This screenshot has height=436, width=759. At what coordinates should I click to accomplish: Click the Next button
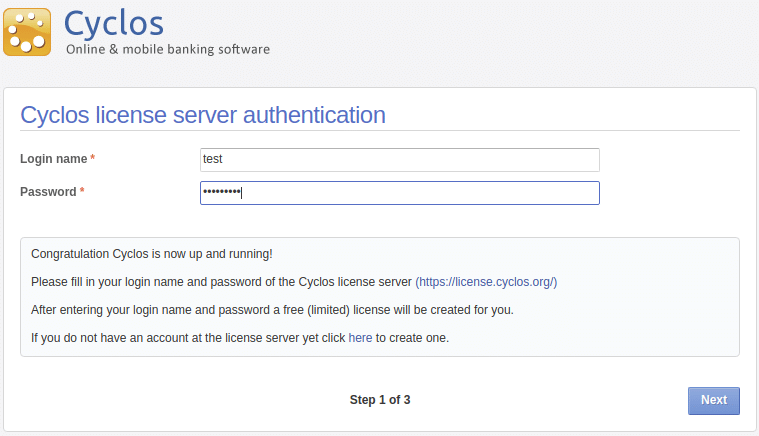[713, 400]
